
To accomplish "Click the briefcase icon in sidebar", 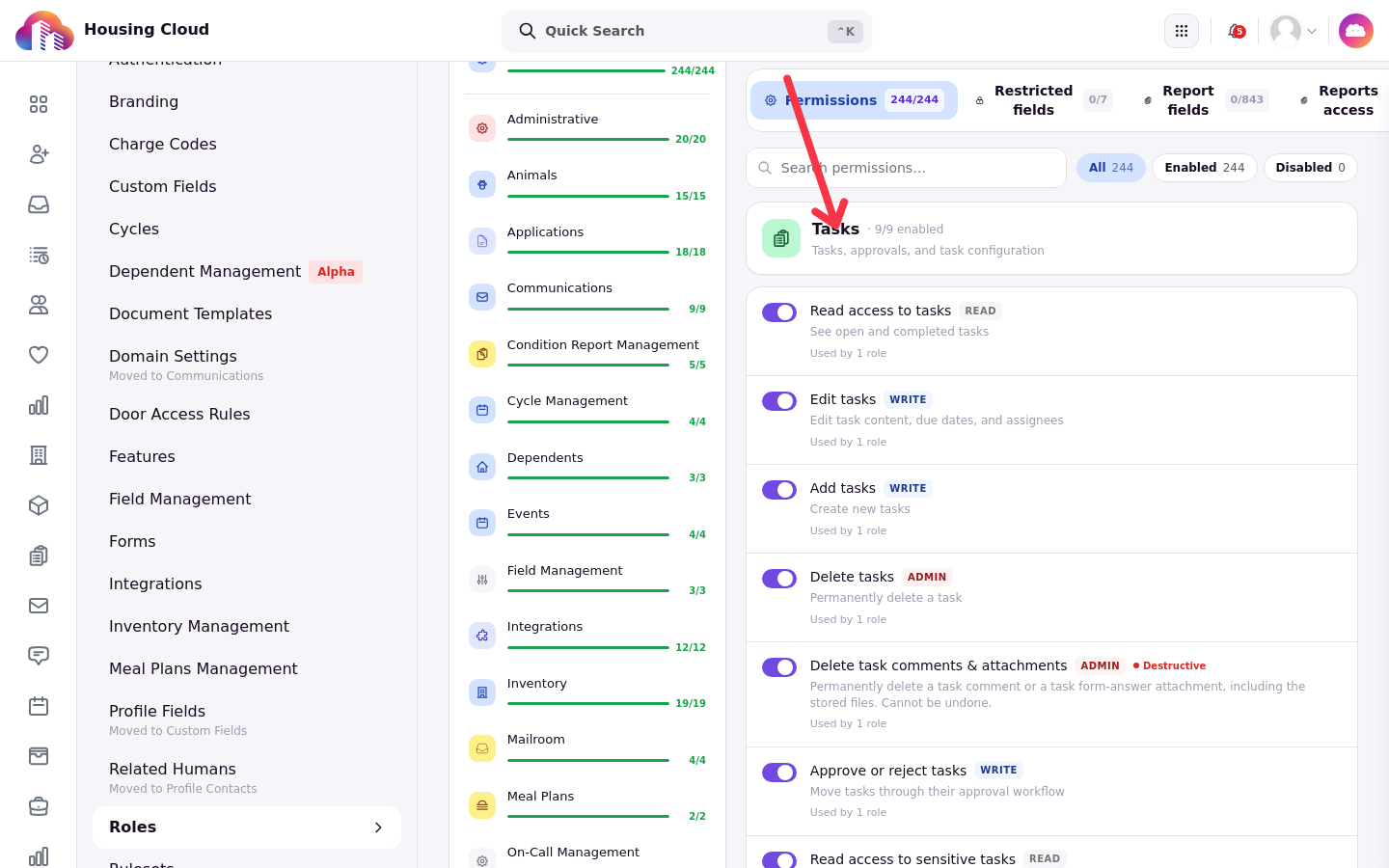I will [x=39, y=806].
